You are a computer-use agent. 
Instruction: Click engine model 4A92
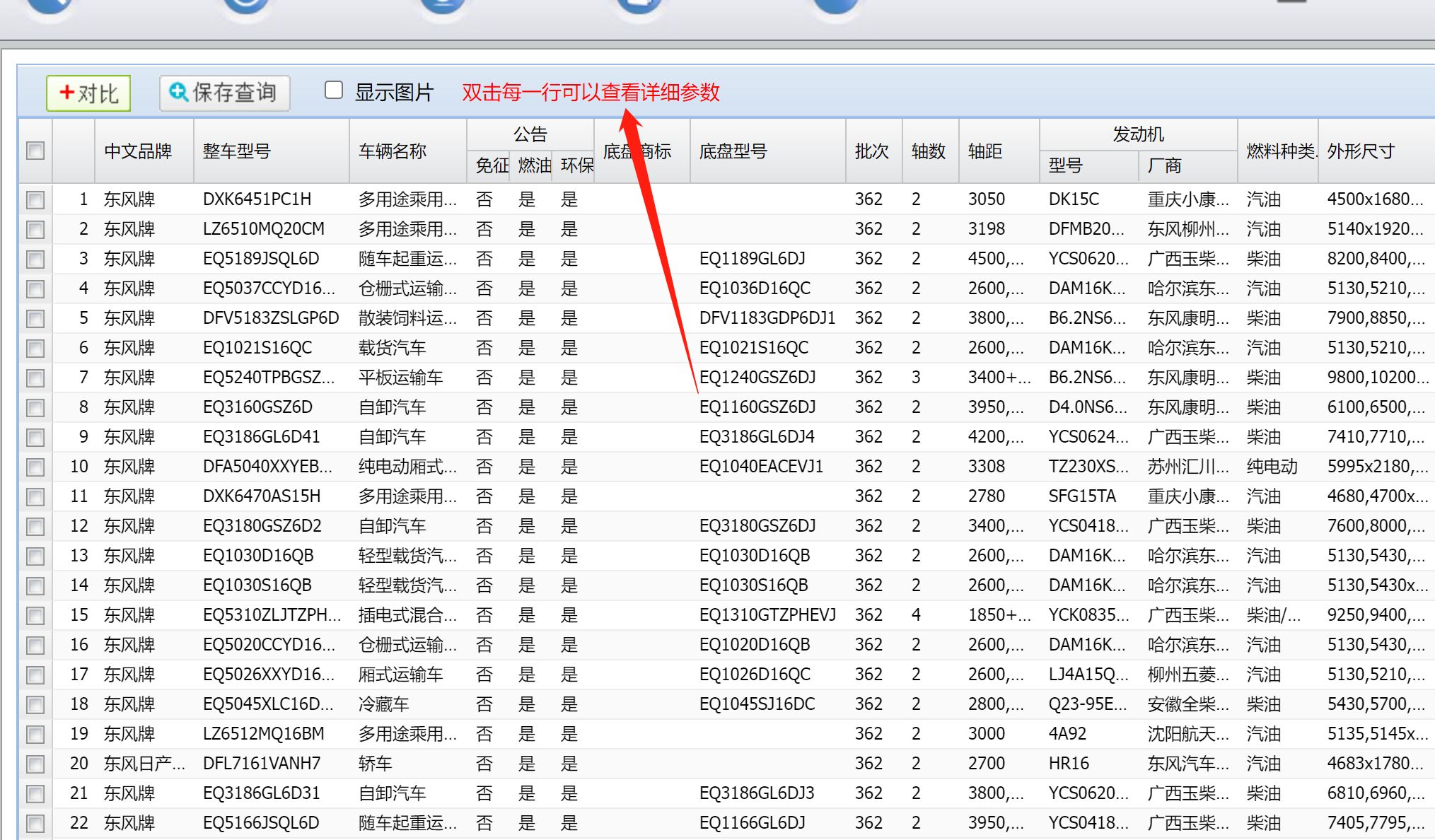click(1067, 734)
